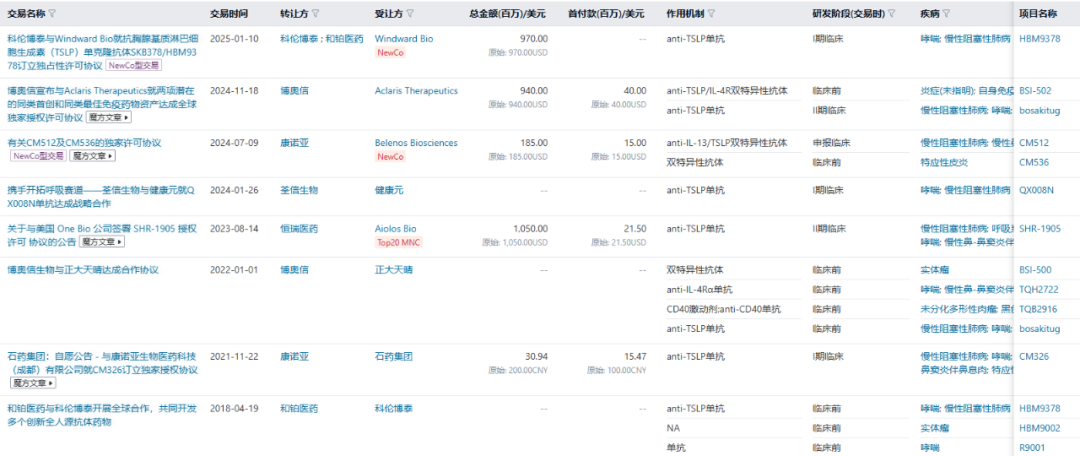Select date cell 2023-08-14
1080x456 pixels.
tap(234, 228)
